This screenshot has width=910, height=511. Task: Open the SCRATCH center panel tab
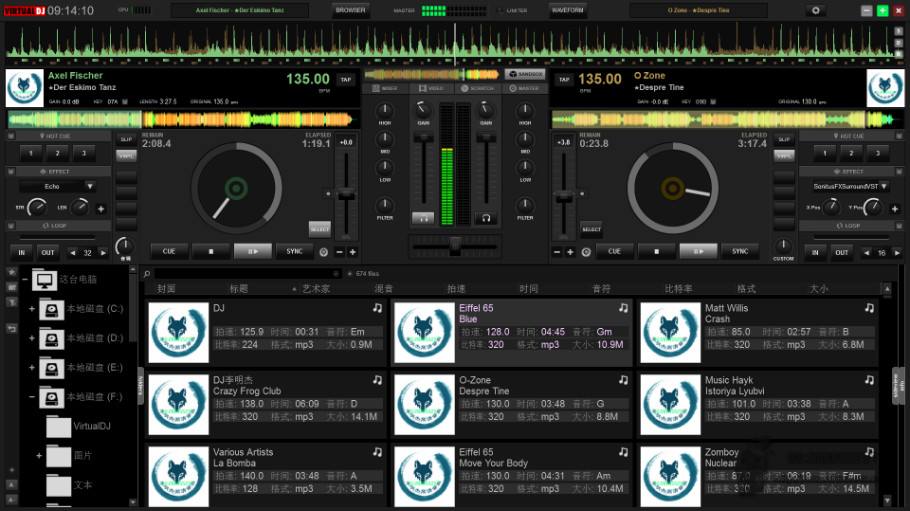click(x=478, y=88)
